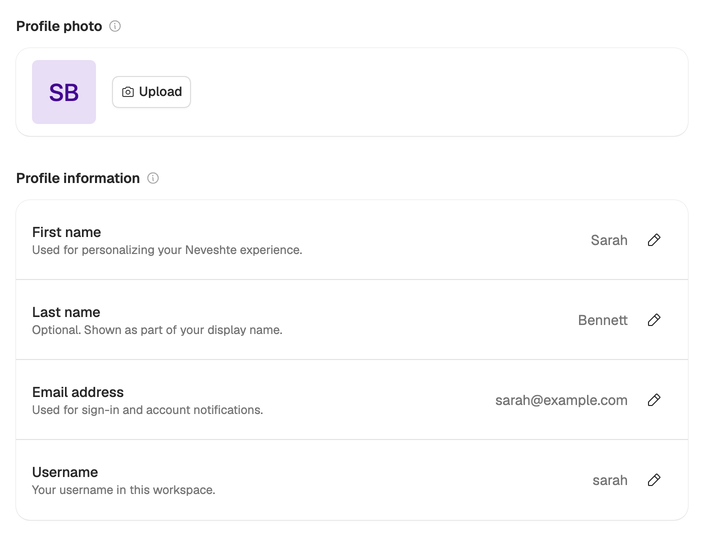Click 'Used for sign-in and account notifications.' description

147,410
